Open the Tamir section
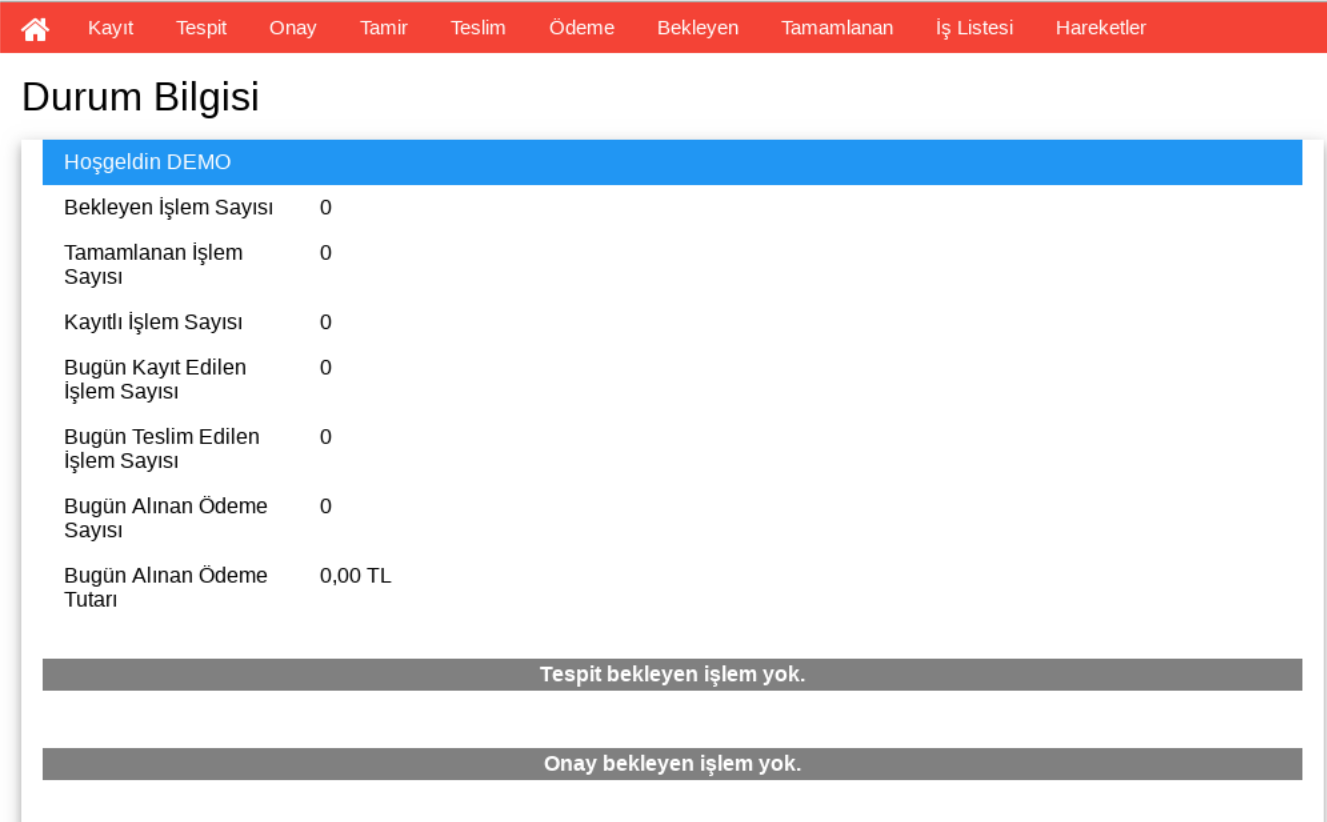This screenshot has width=1327, height=822. (x=383, y=28)
